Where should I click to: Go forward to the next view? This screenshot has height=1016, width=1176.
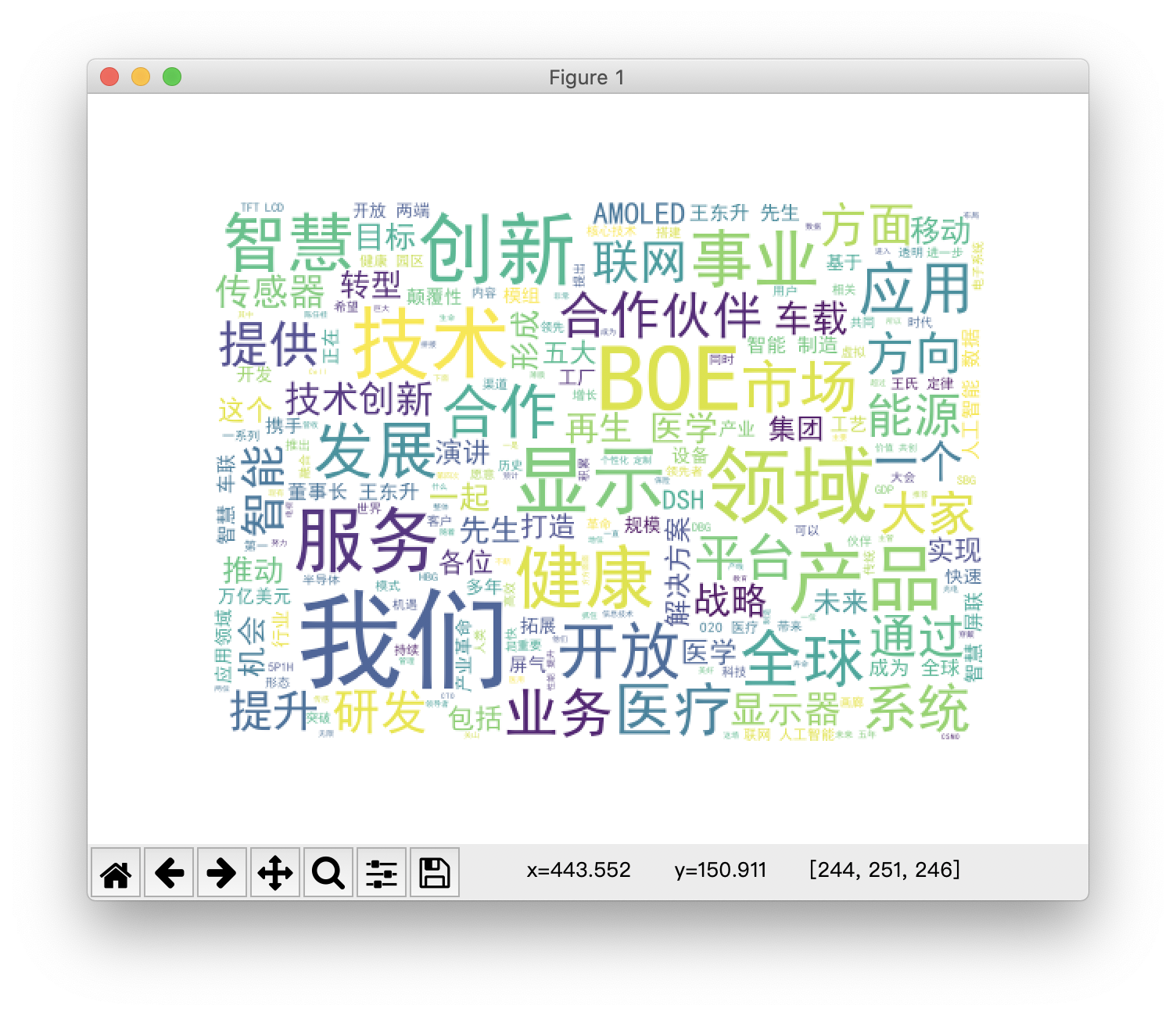click(x=222, y=872)
